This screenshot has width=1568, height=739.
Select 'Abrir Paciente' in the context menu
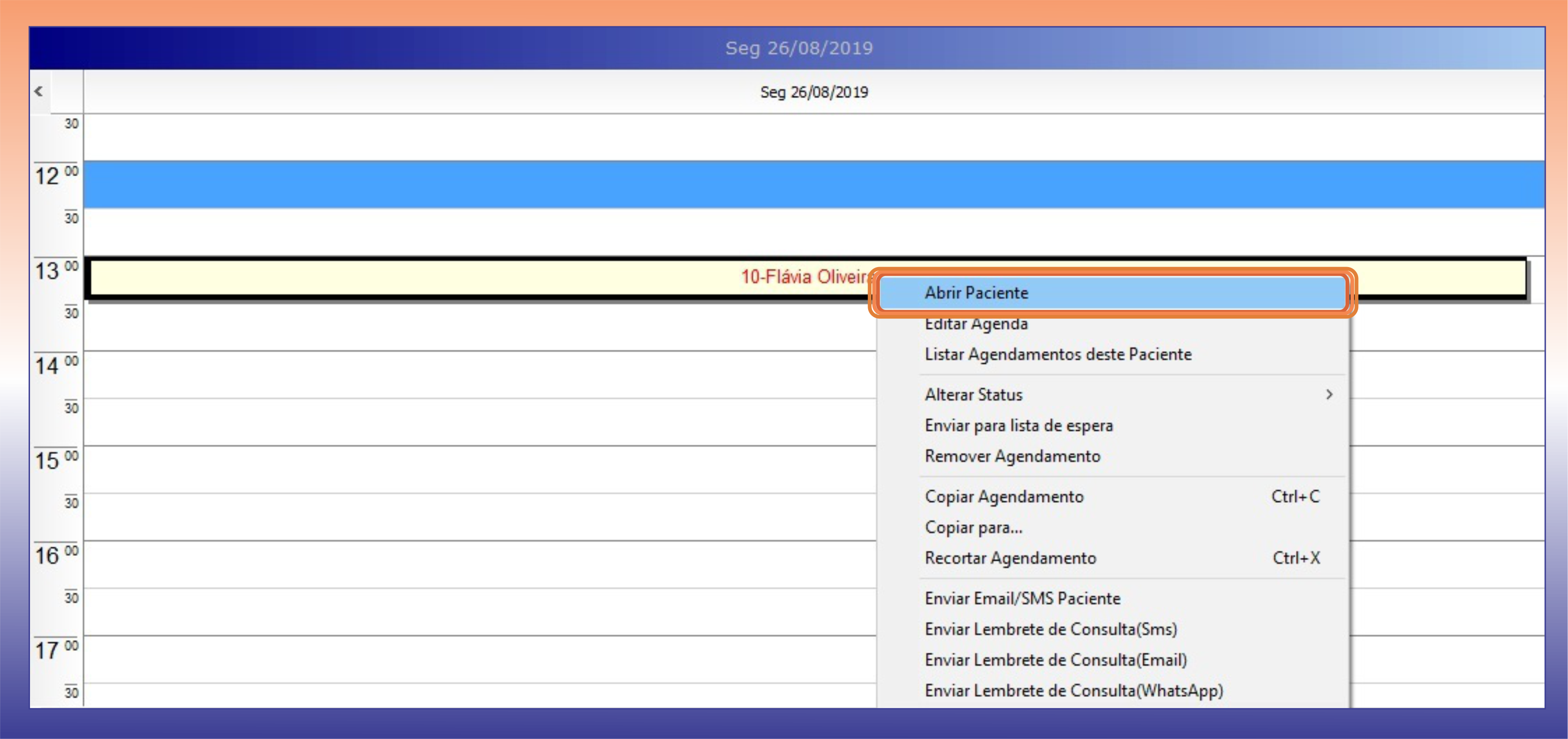[976, 293]
